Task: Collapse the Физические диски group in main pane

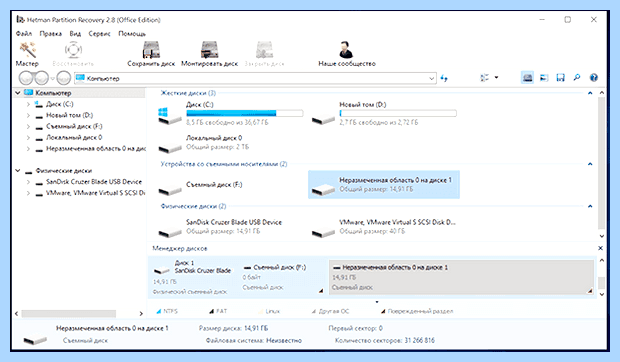Action: (590, 206)
